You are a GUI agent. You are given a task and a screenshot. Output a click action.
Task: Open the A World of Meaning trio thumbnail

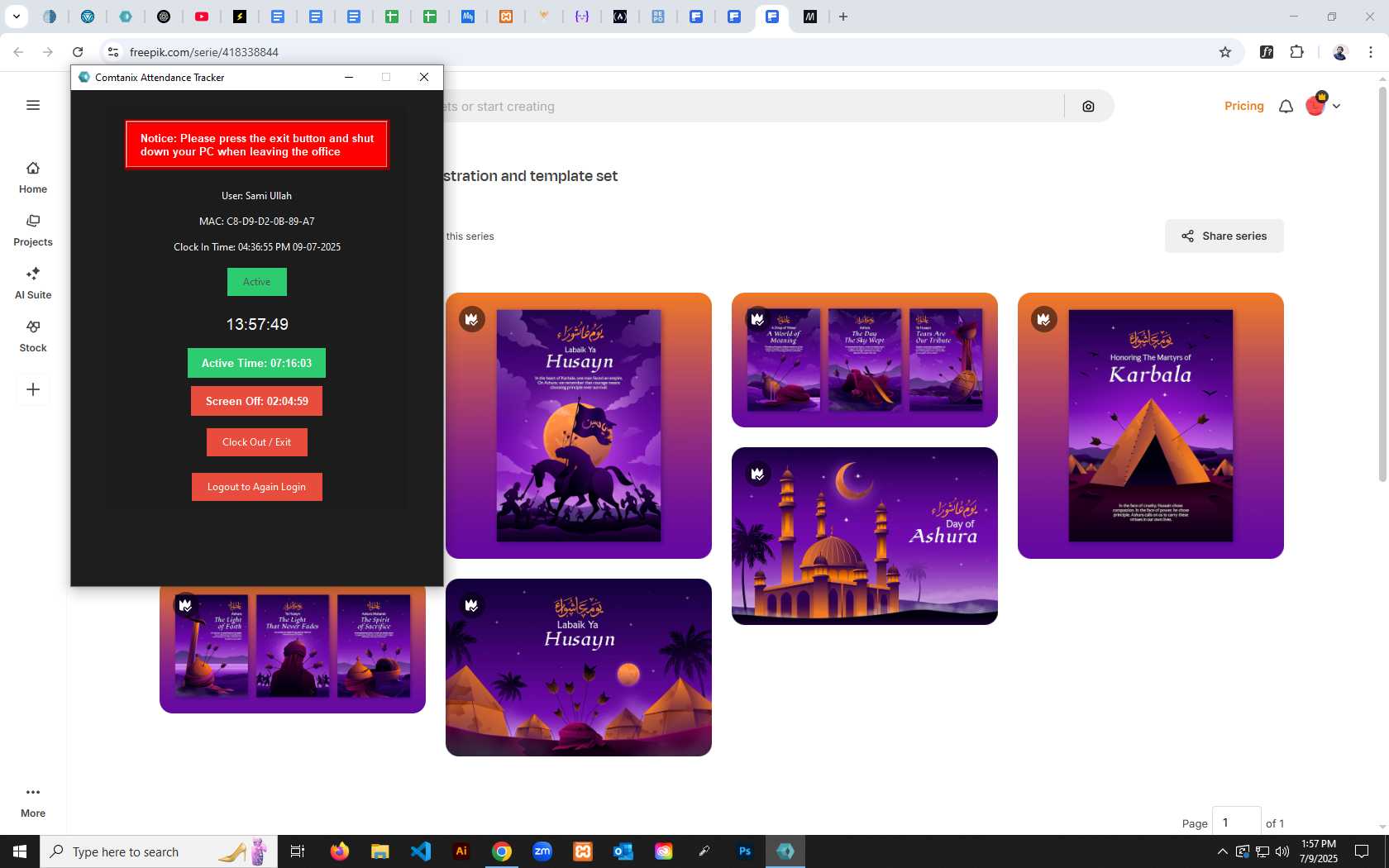pyautogui.click(x=864, y=360)
